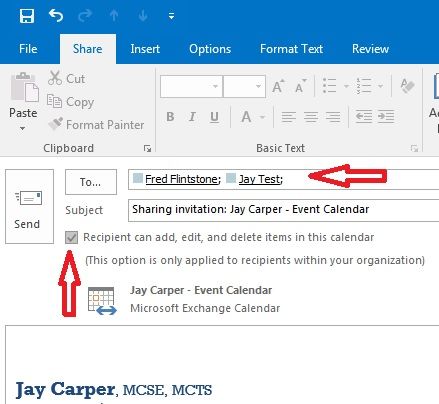Click the Save icon in quick access toolbar
Viewport: 439px width, 404px height.
click(x=27, y=16)
